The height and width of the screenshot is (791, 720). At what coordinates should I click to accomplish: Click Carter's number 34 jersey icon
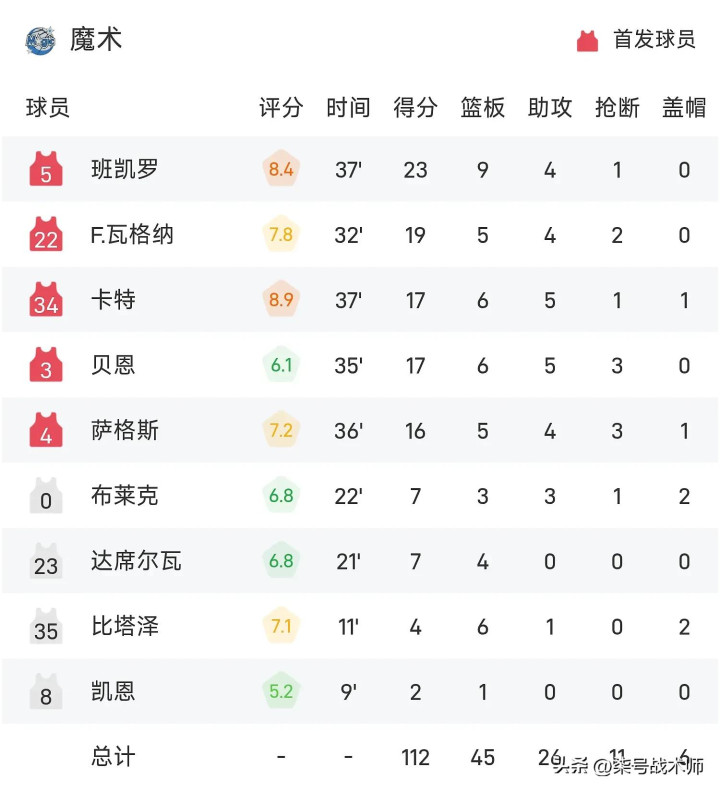(46, 300)
